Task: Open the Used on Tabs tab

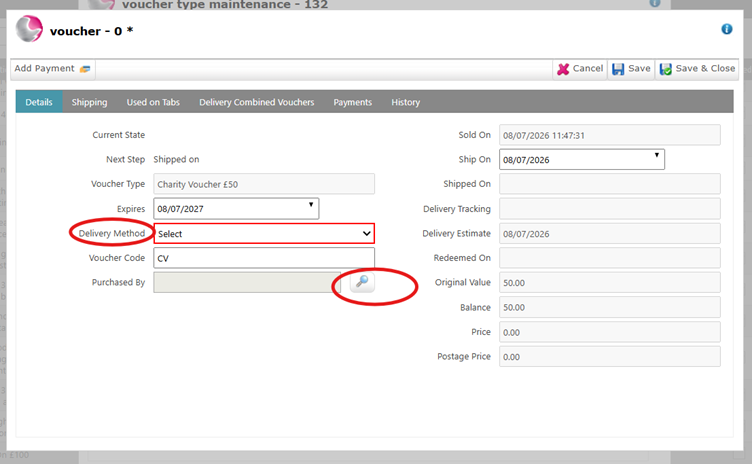Action: [153, 102]
